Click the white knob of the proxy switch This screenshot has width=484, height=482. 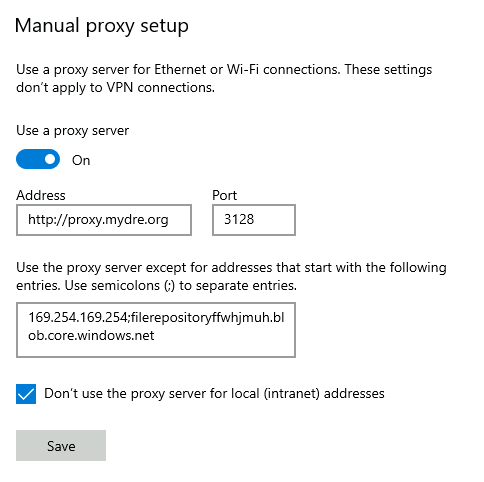[50, 159]
